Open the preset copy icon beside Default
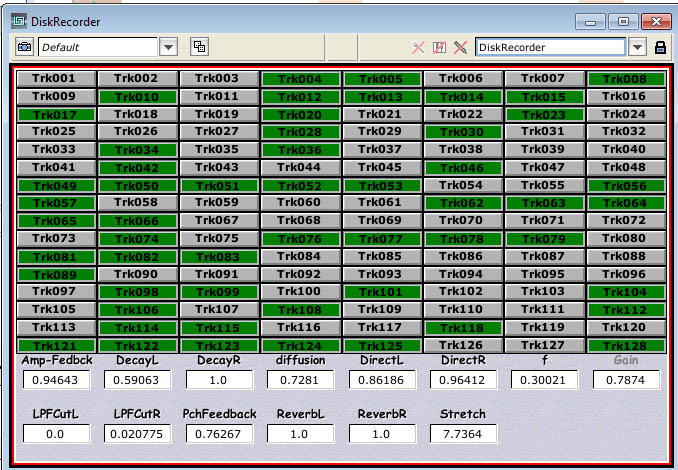Viewport: 678px width, 470px height. tap(199, 47)
